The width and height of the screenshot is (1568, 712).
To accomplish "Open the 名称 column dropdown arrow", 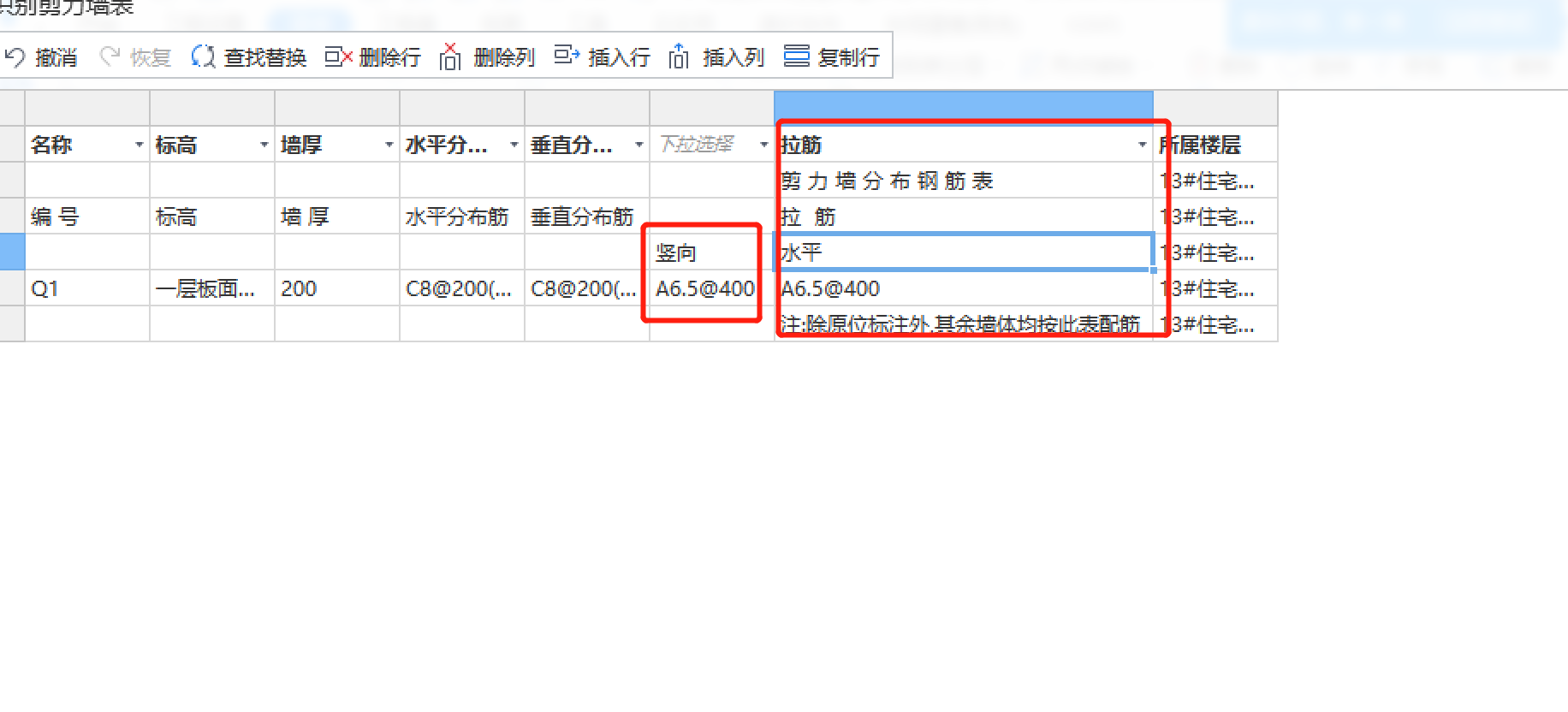I will tap(139, 145).
